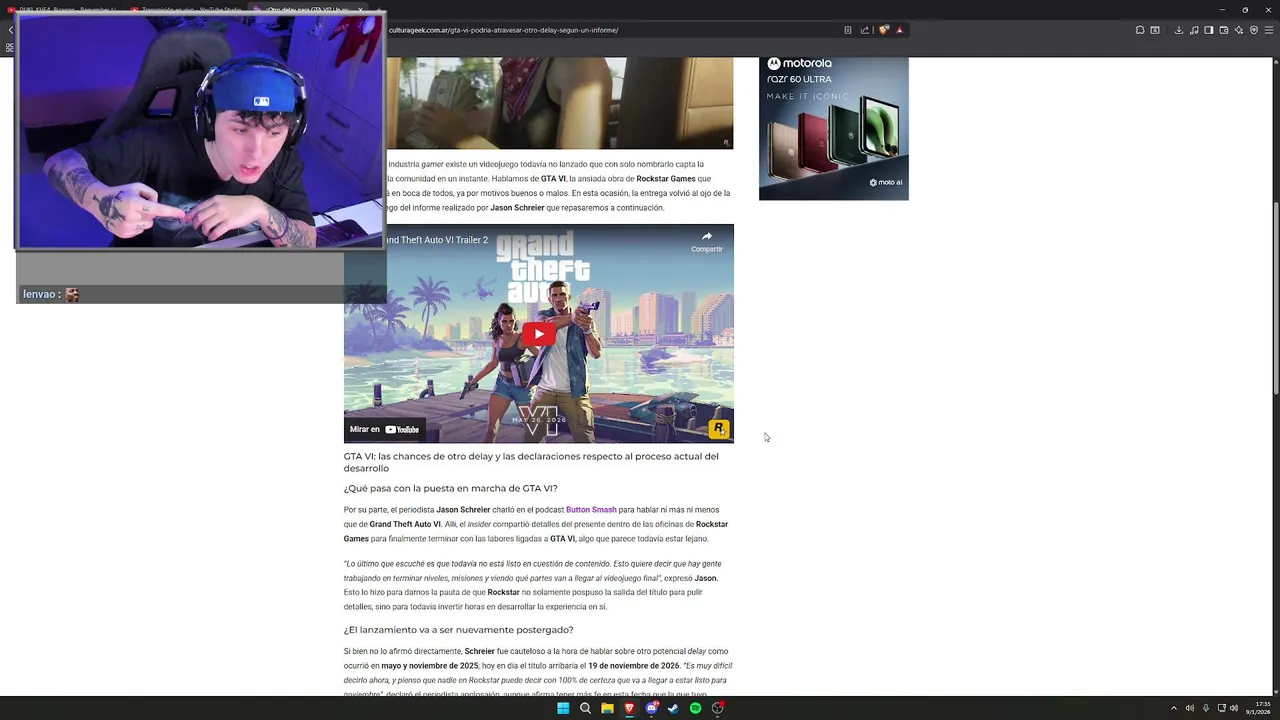Click the Brave VPN shield icon
Viewport: 1280px width, 720px height.
pos(1254,30)
